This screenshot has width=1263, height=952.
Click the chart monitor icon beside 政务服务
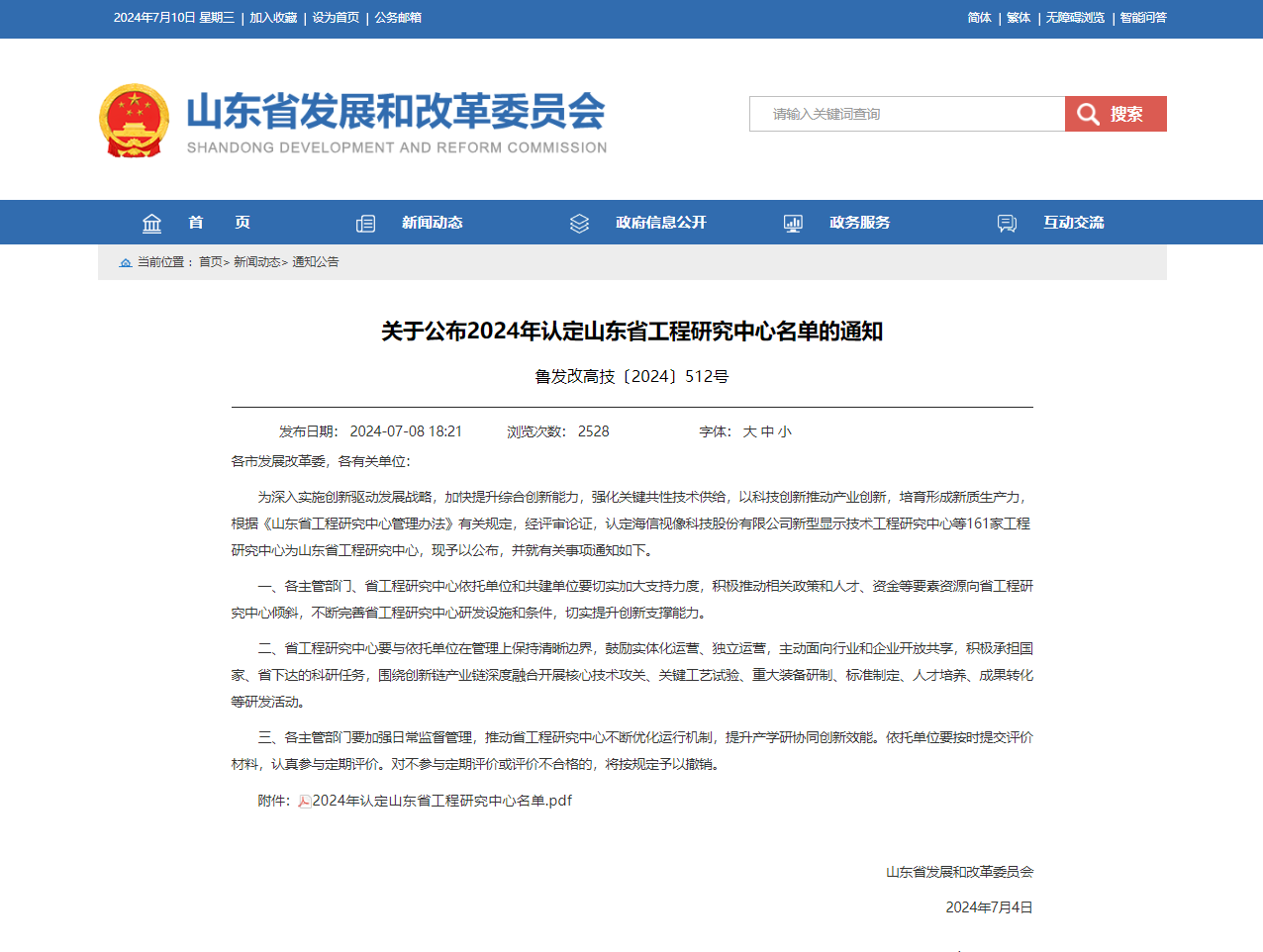[793, 224]
